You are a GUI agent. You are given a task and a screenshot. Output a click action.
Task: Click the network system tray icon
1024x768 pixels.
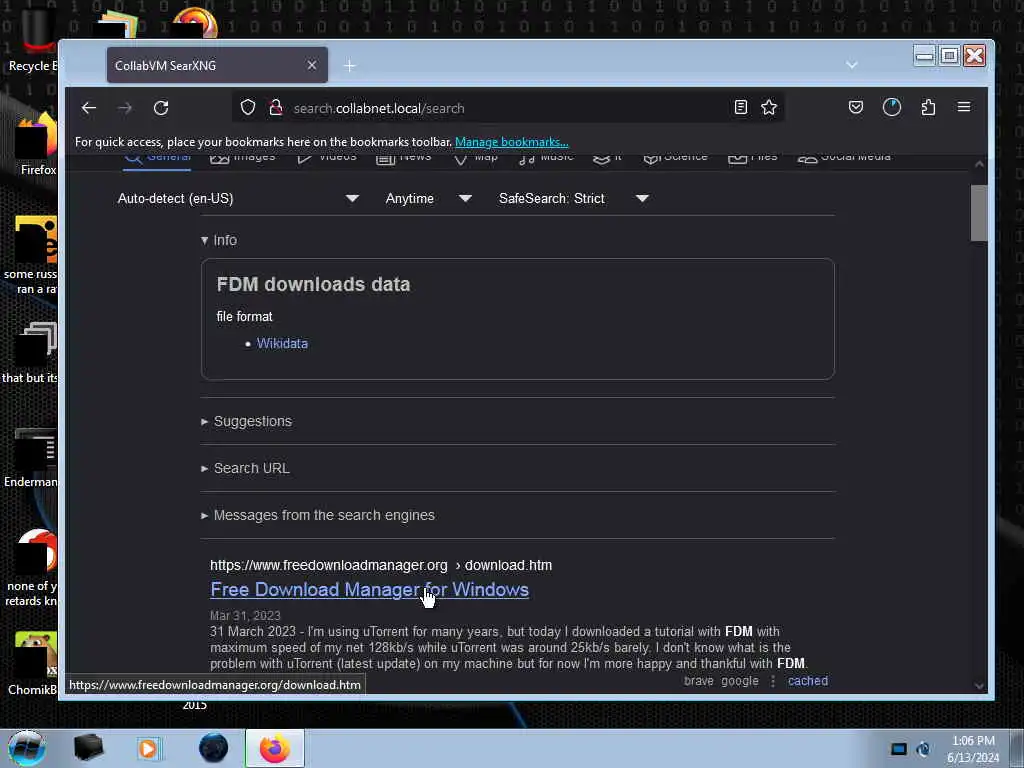click(923, 749)
